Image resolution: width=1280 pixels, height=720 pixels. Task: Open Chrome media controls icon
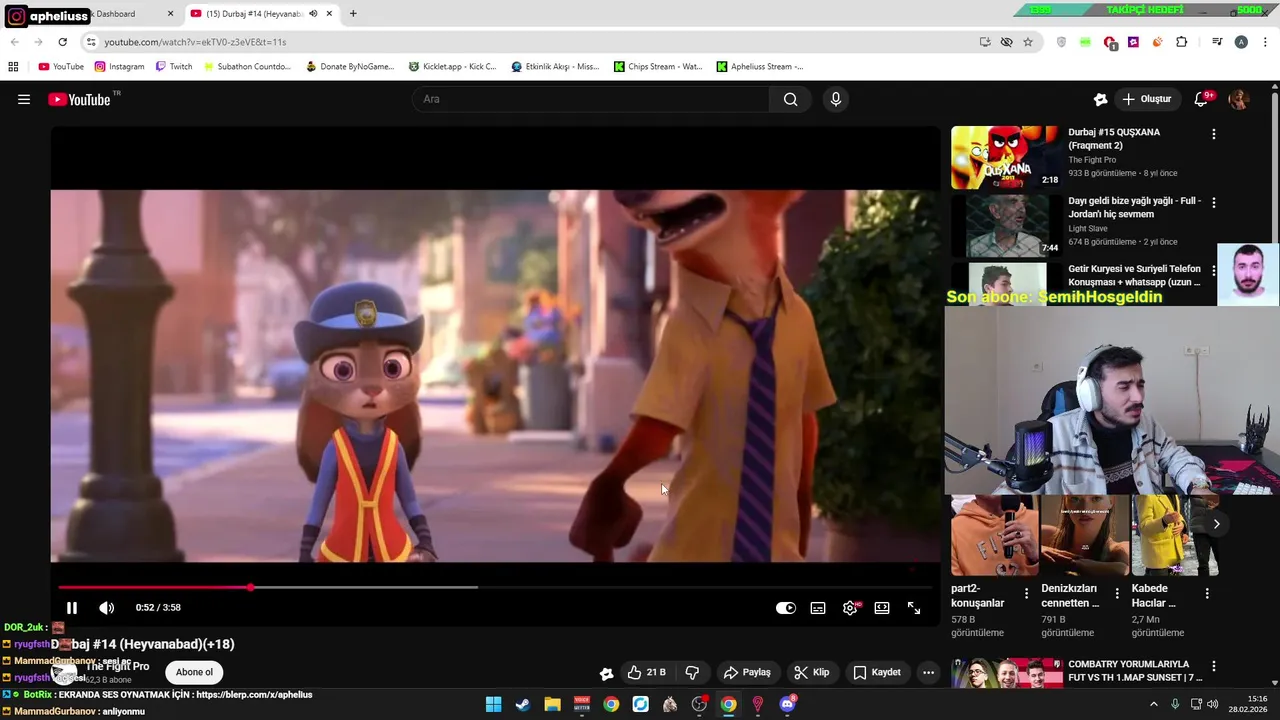pyautogui.click(x=1217, y=42)
